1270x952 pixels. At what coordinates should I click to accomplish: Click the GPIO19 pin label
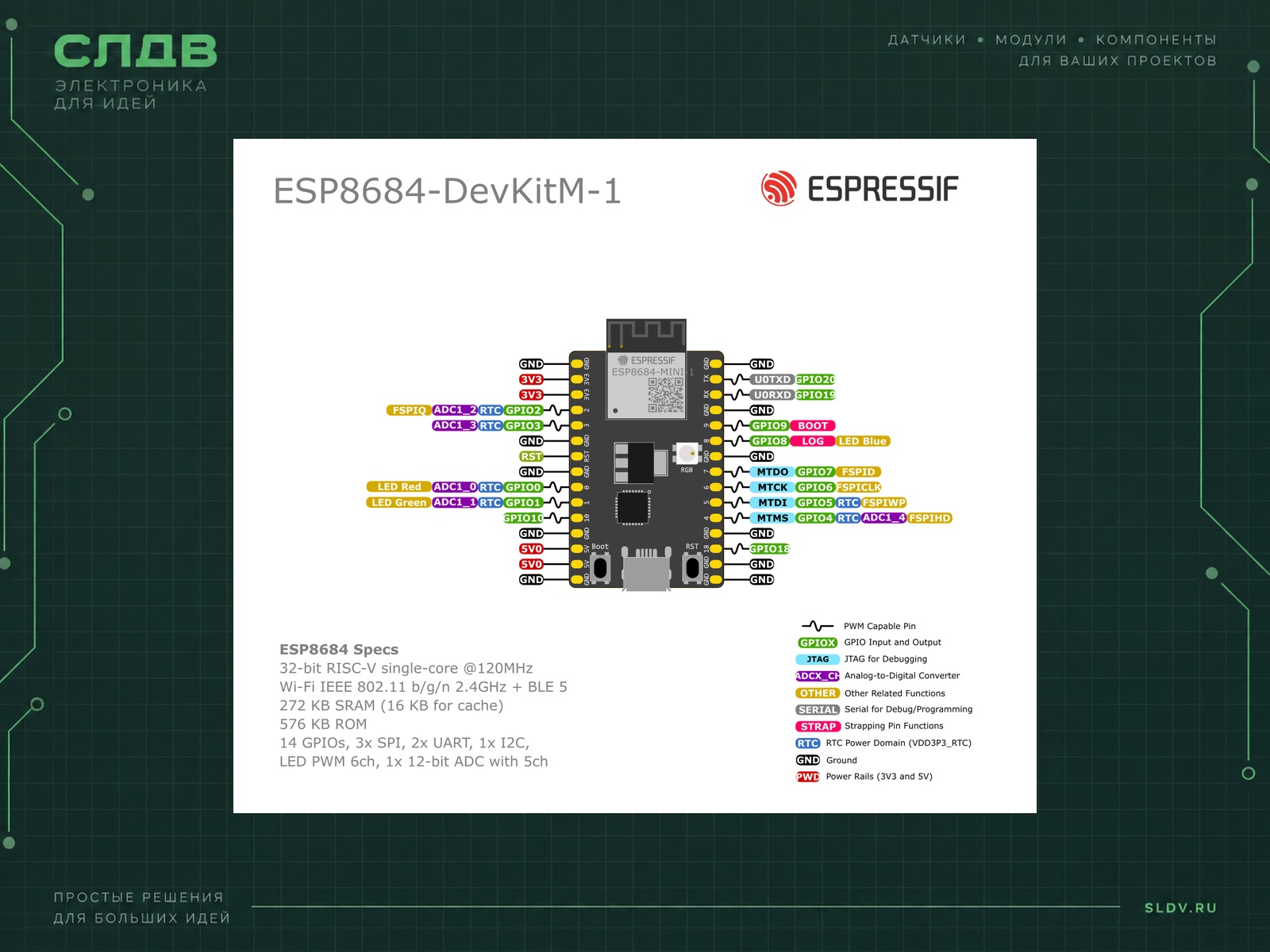tap(815, 394)
